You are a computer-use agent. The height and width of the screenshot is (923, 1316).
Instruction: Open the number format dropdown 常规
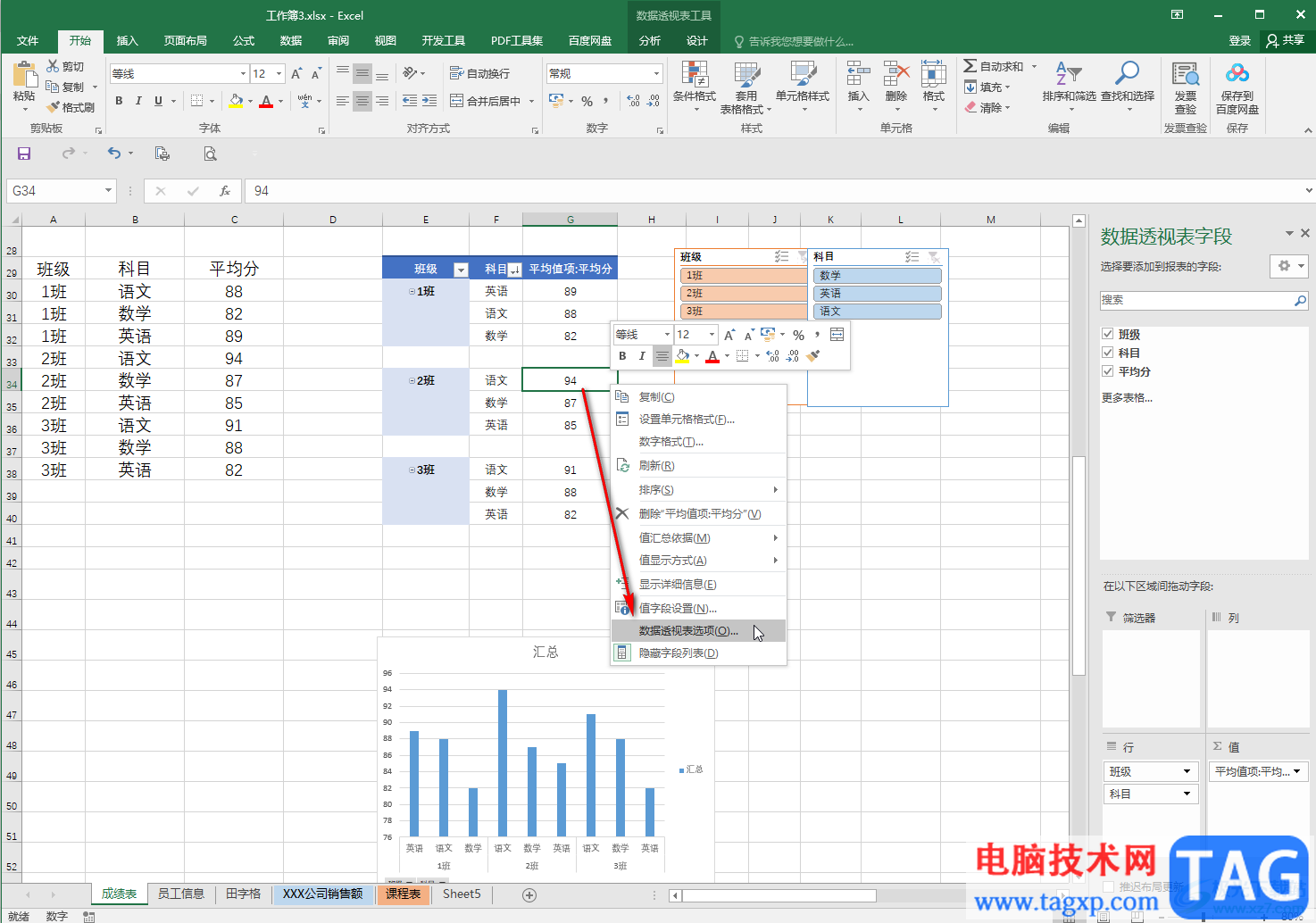tap(656, 74)
